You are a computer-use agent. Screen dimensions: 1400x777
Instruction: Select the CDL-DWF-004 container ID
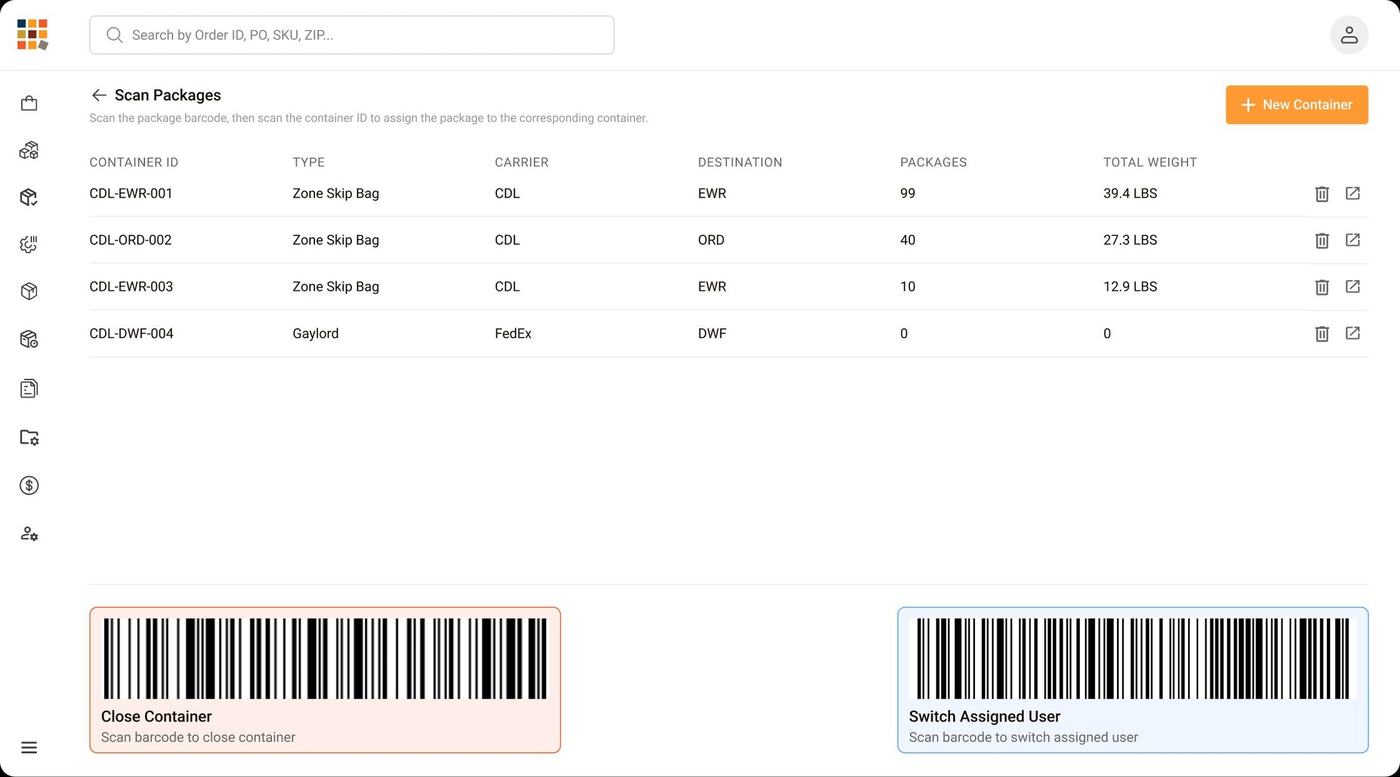(131, 333)
